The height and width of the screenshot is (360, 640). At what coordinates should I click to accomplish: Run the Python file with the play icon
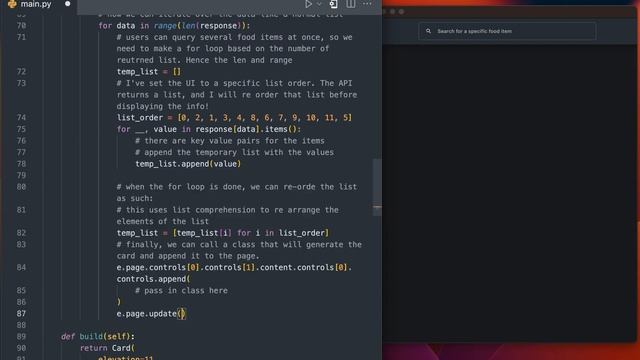coord(308,4)
